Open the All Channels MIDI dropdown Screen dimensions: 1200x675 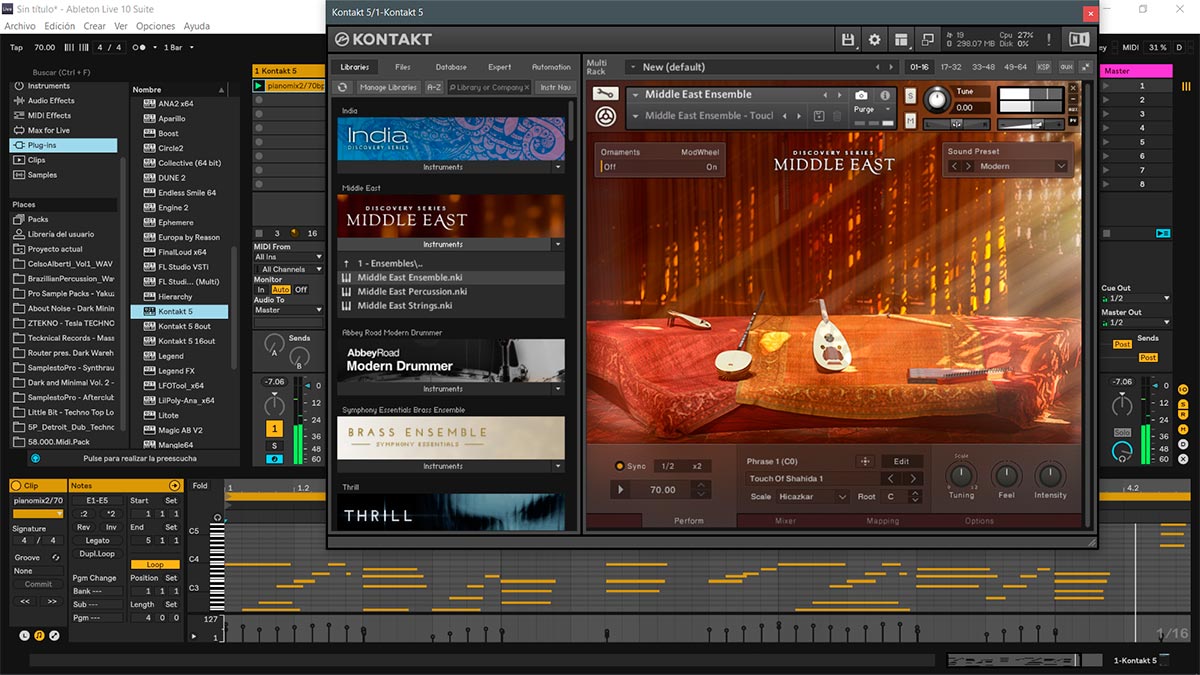(x=288, y=269)
